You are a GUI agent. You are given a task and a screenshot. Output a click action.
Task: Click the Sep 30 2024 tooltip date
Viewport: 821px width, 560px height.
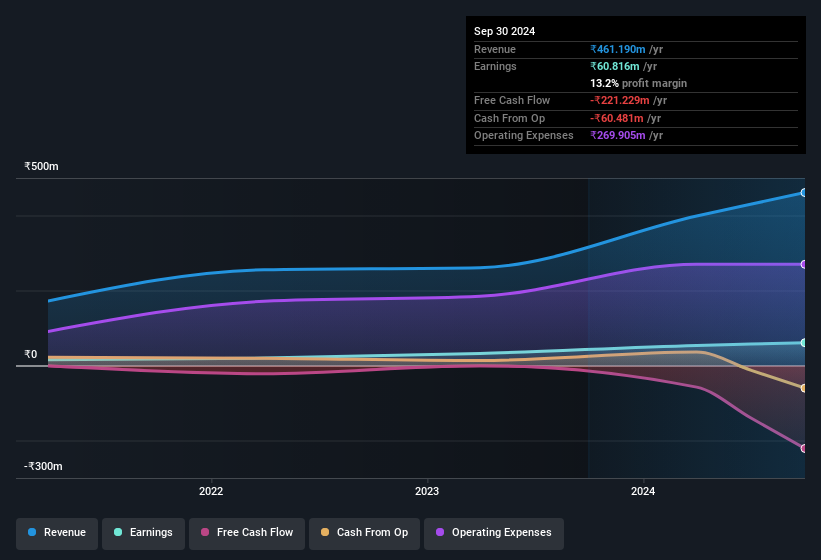coord(505,31)
